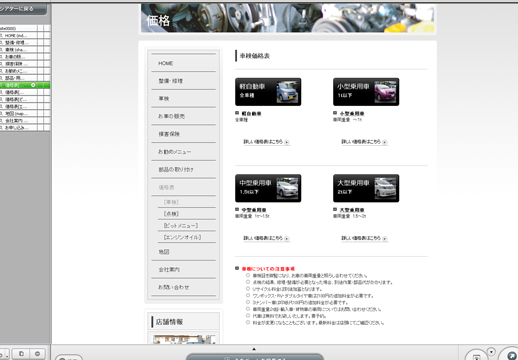
Task: Open the [車検] sub-item under 価格表
Action: click(187, 202)
